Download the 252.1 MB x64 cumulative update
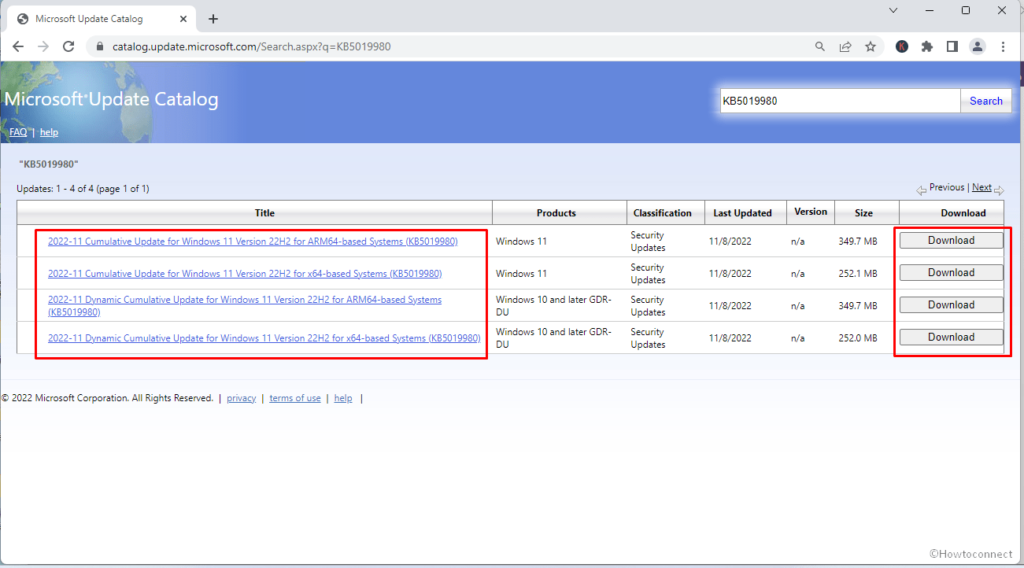1024x568 pixels. (950, 273)
